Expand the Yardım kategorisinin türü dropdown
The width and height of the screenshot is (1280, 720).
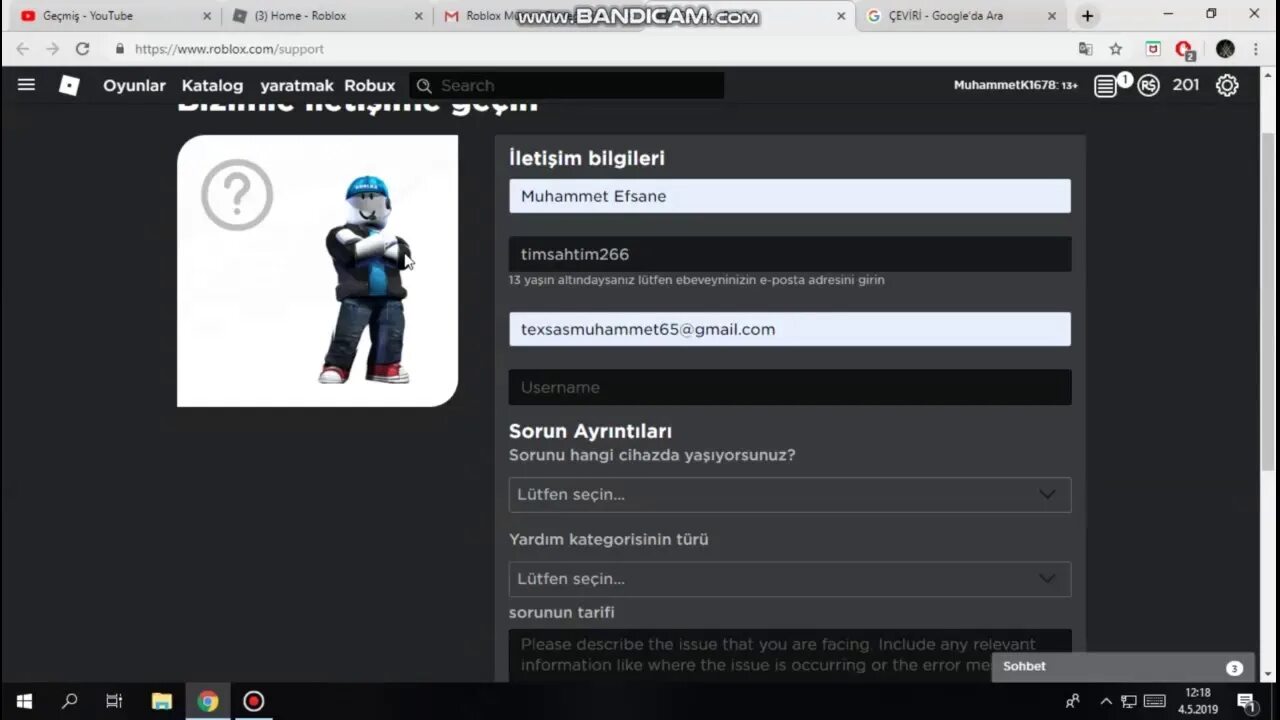point(789,579)
